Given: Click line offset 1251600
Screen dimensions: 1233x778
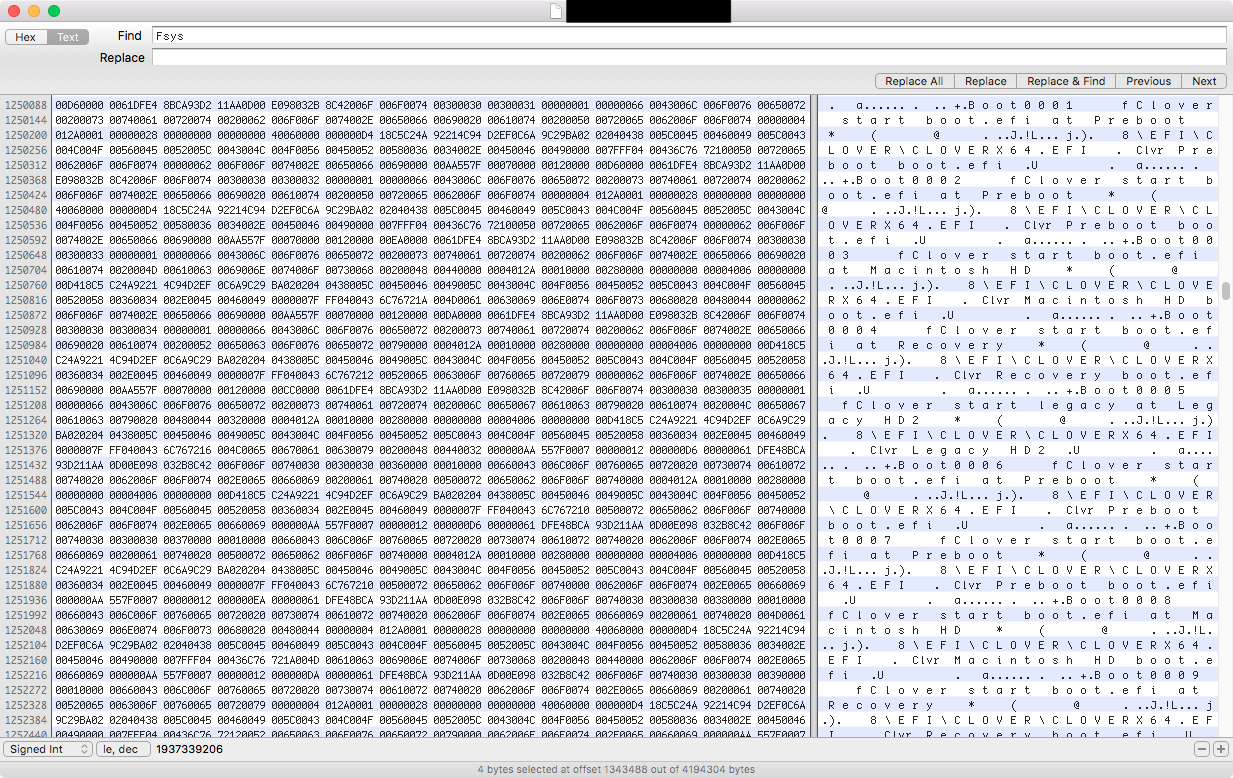Looking at the screenshot, I should (25, 510).
